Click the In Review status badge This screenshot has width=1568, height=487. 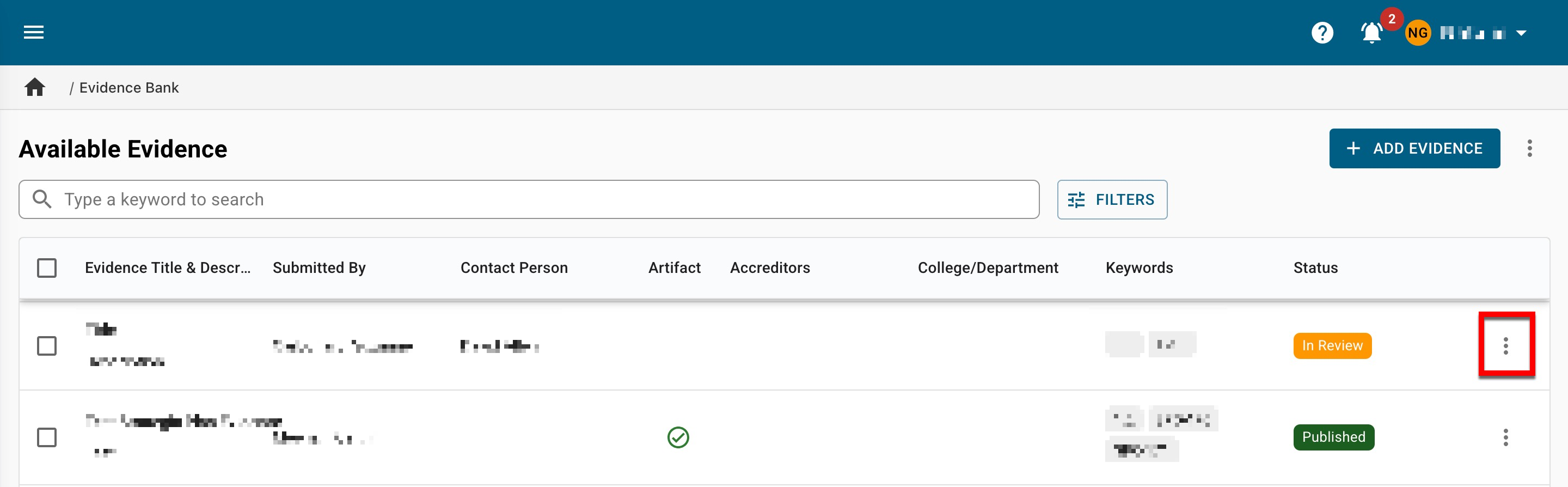(1332, 346)
